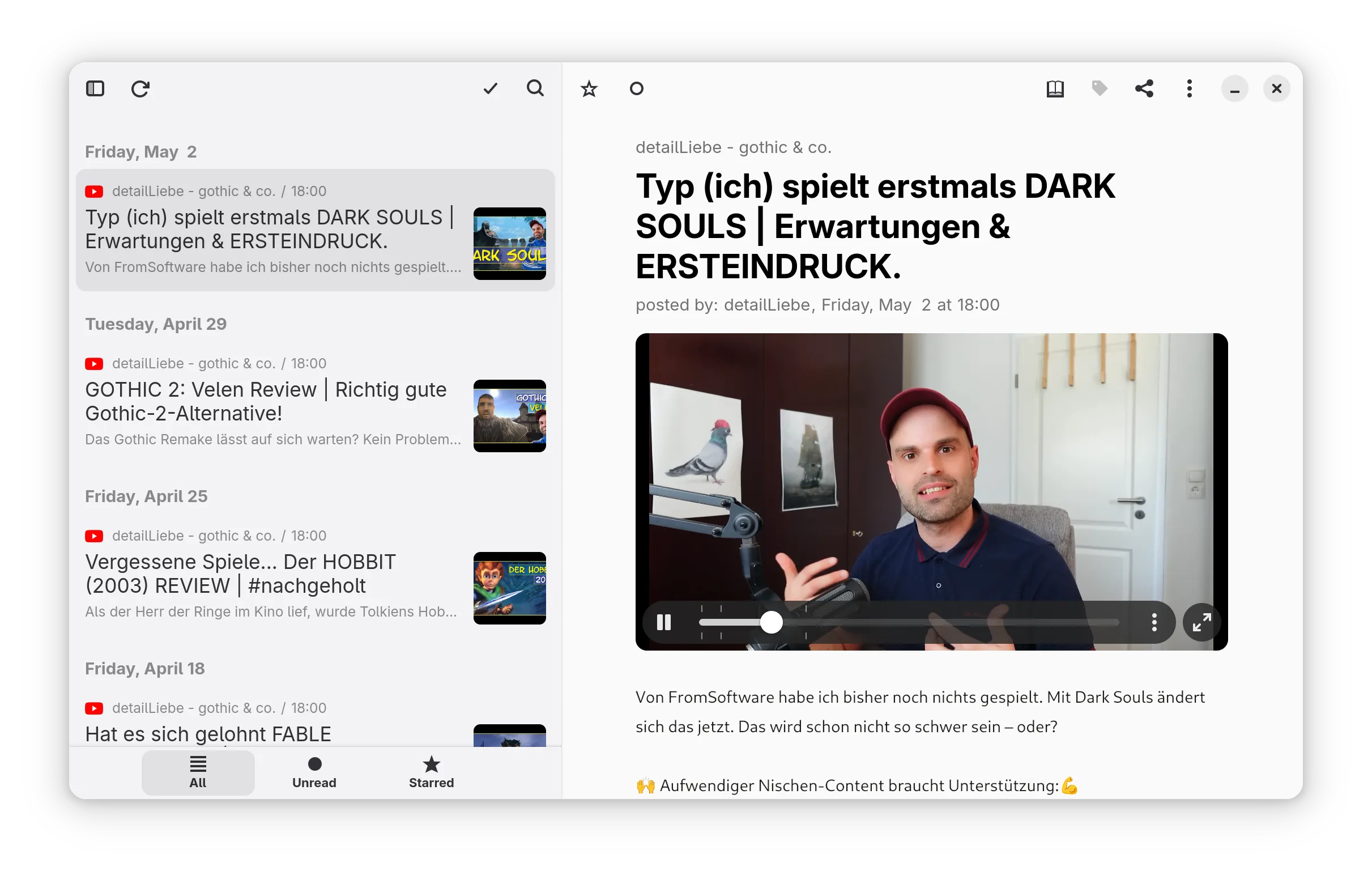Click YouTube icon on GOTHIC 2 row
1372x875 pixels.
(94, 364)
